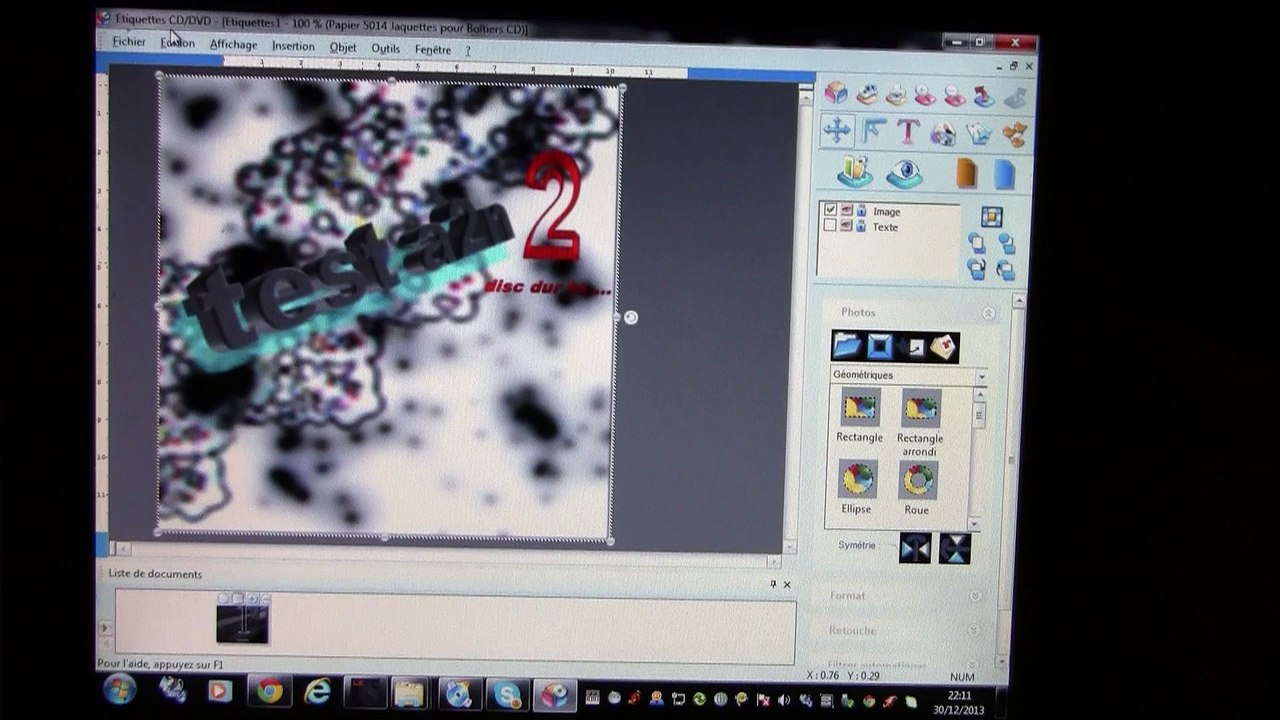This screenshot has width=1280, height=720.
Task: Open Google Chrome from the taskbar
Action: [x=269, y=691]
